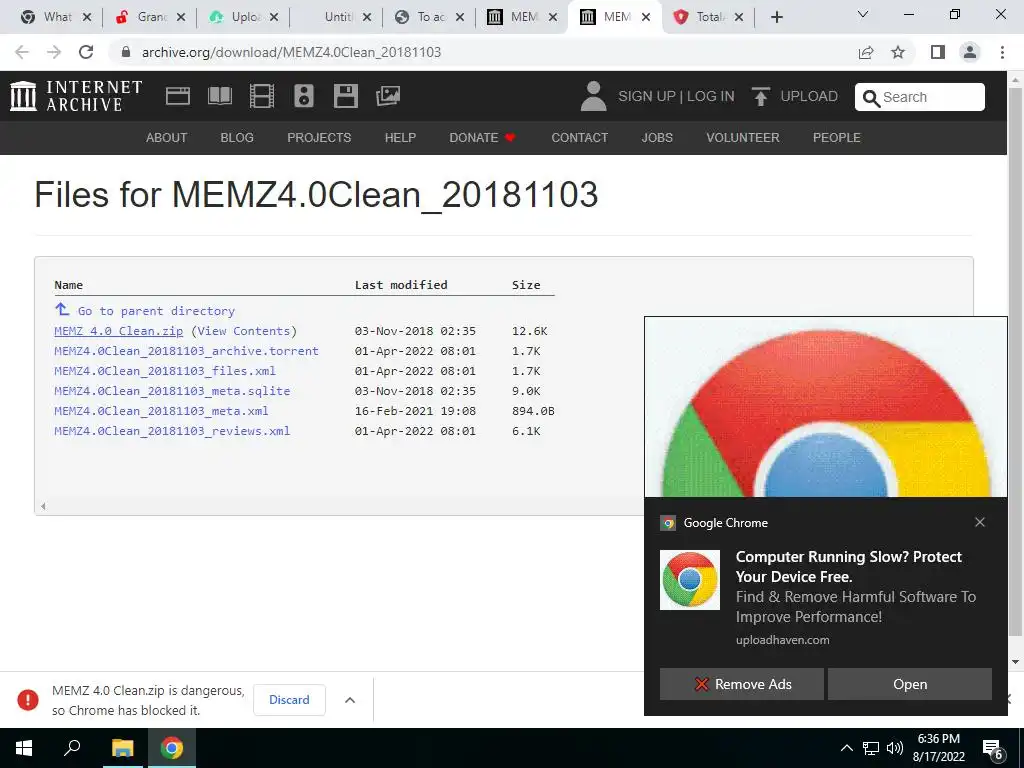
Task: Click the red download warning icon
Action: coord(27,699)
